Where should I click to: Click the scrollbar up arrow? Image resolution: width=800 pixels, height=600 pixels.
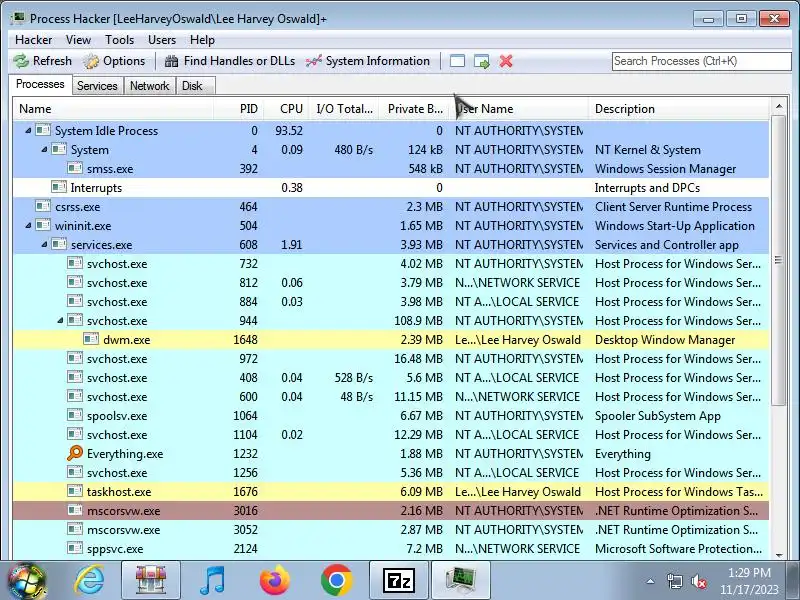(x=779, y=106)
